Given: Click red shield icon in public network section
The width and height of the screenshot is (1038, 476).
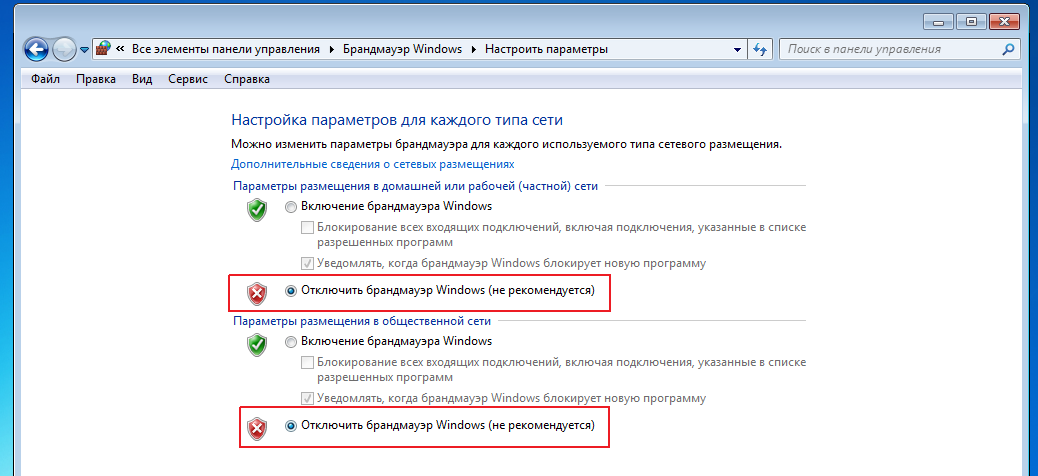Looking at the screenshot, I should click(257, 429).
